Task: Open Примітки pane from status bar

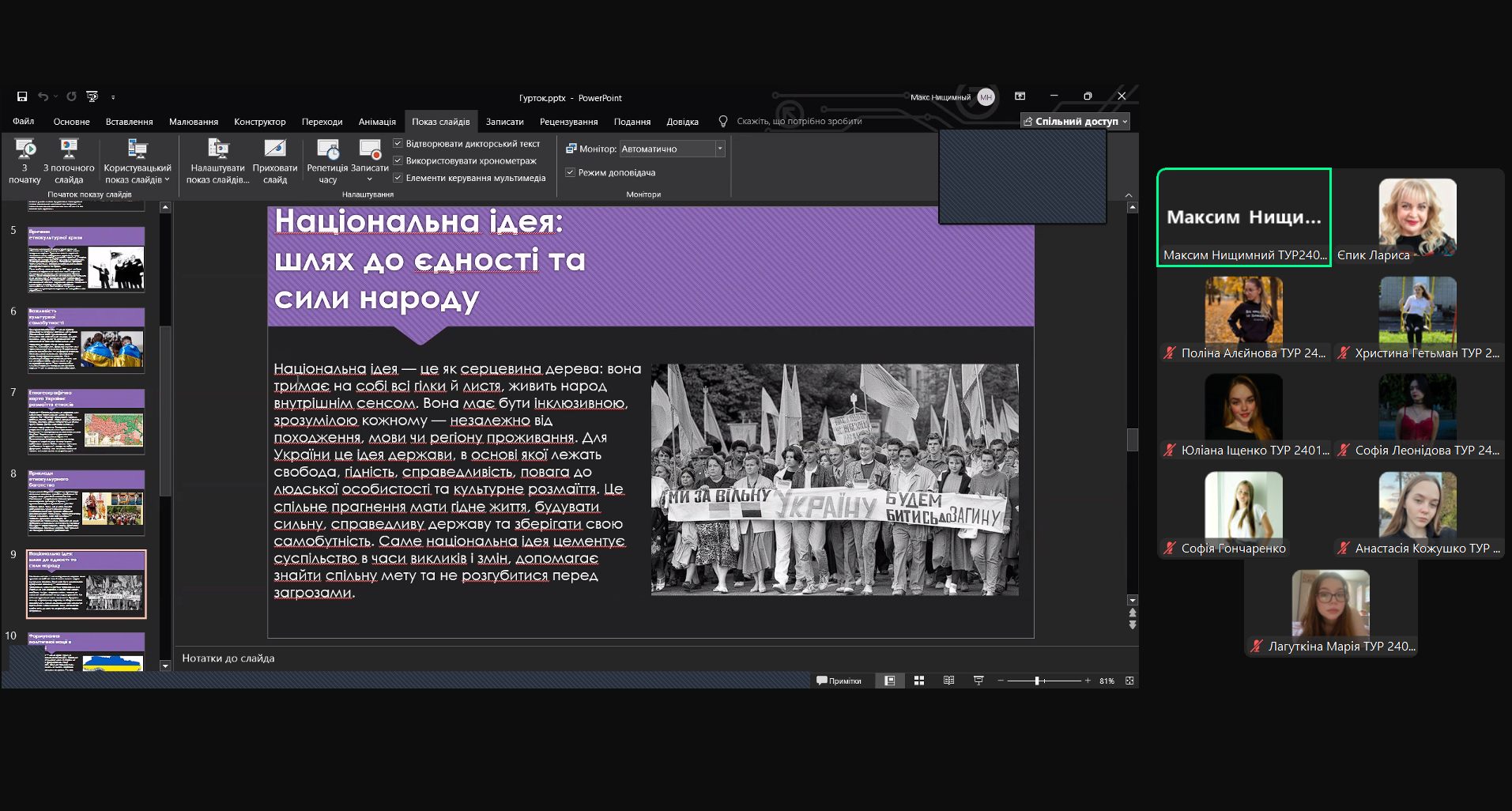Action: (839, 681)
